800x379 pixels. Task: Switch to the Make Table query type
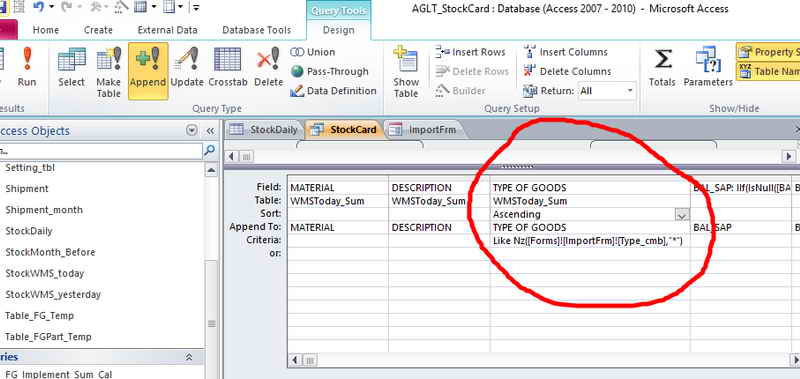[108, 71]
